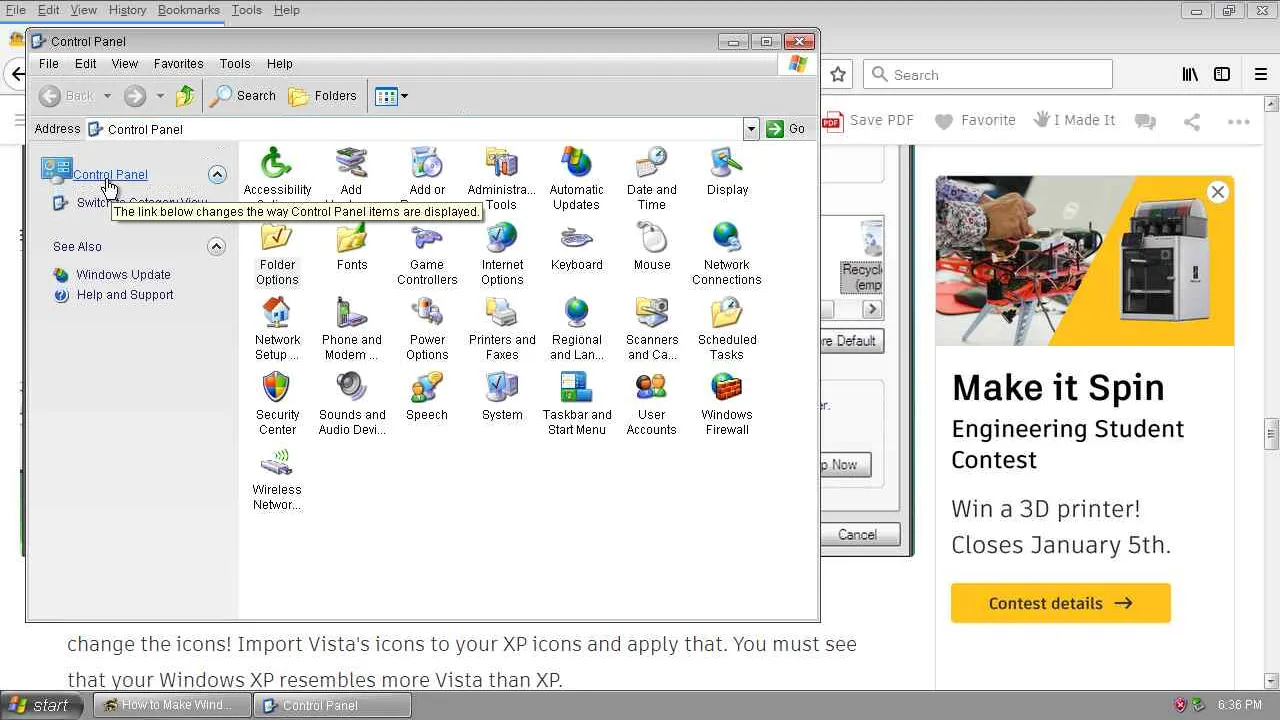Toggle the Folders pane button
Viewport: 1280px width, 720px height.
click(322, 96)
